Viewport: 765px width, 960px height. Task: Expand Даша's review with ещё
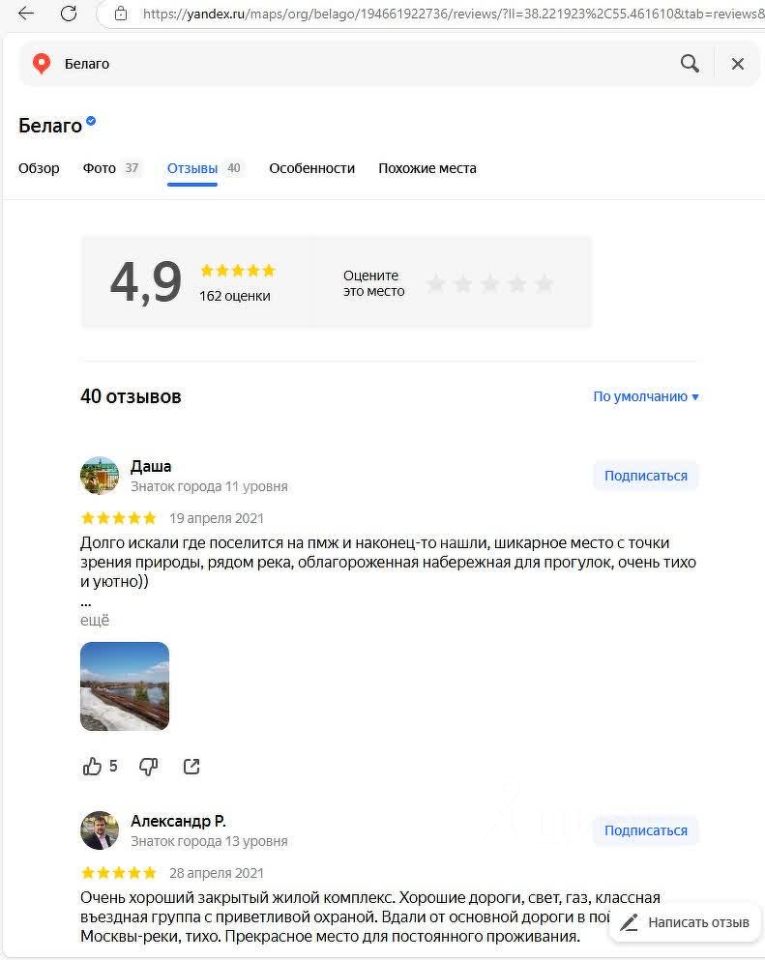pyautogui.click(x=95, y=620)
